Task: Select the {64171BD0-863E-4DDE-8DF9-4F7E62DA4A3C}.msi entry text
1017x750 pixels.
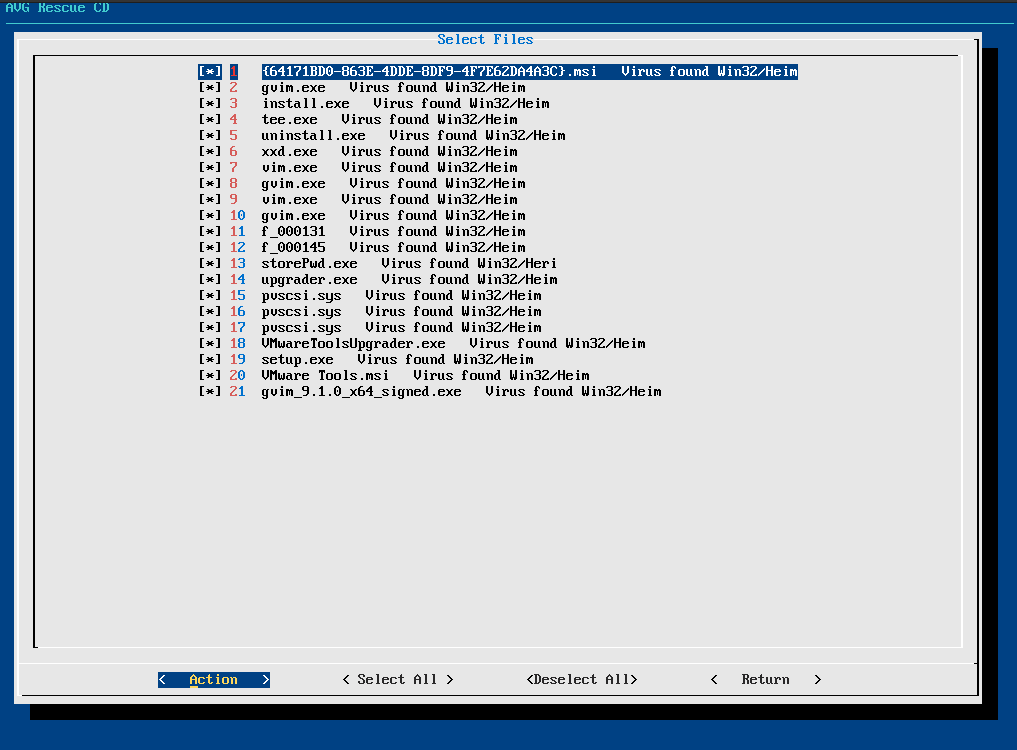Action: click(429, 71)
